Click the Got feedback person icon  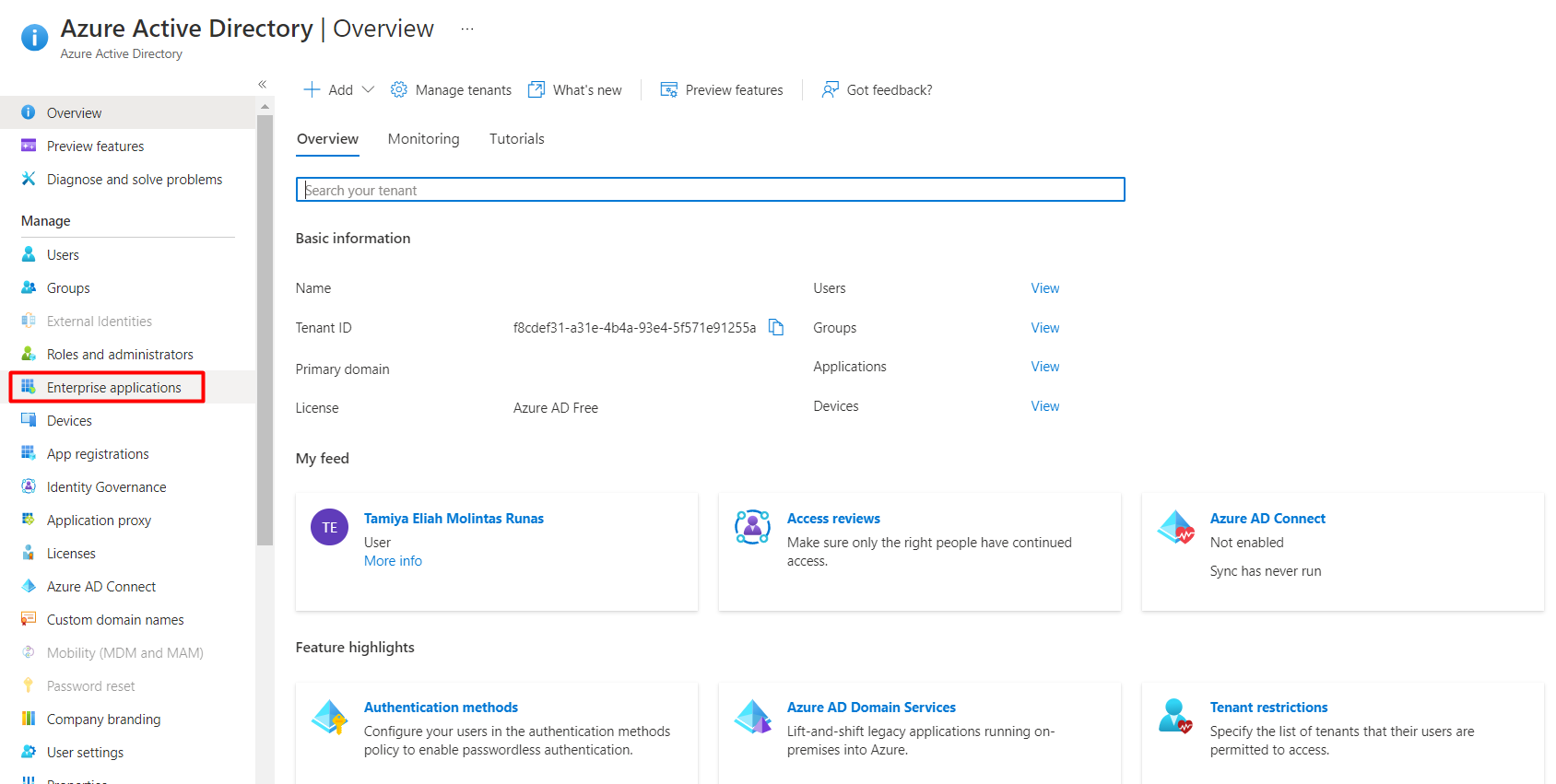point(831,89)
